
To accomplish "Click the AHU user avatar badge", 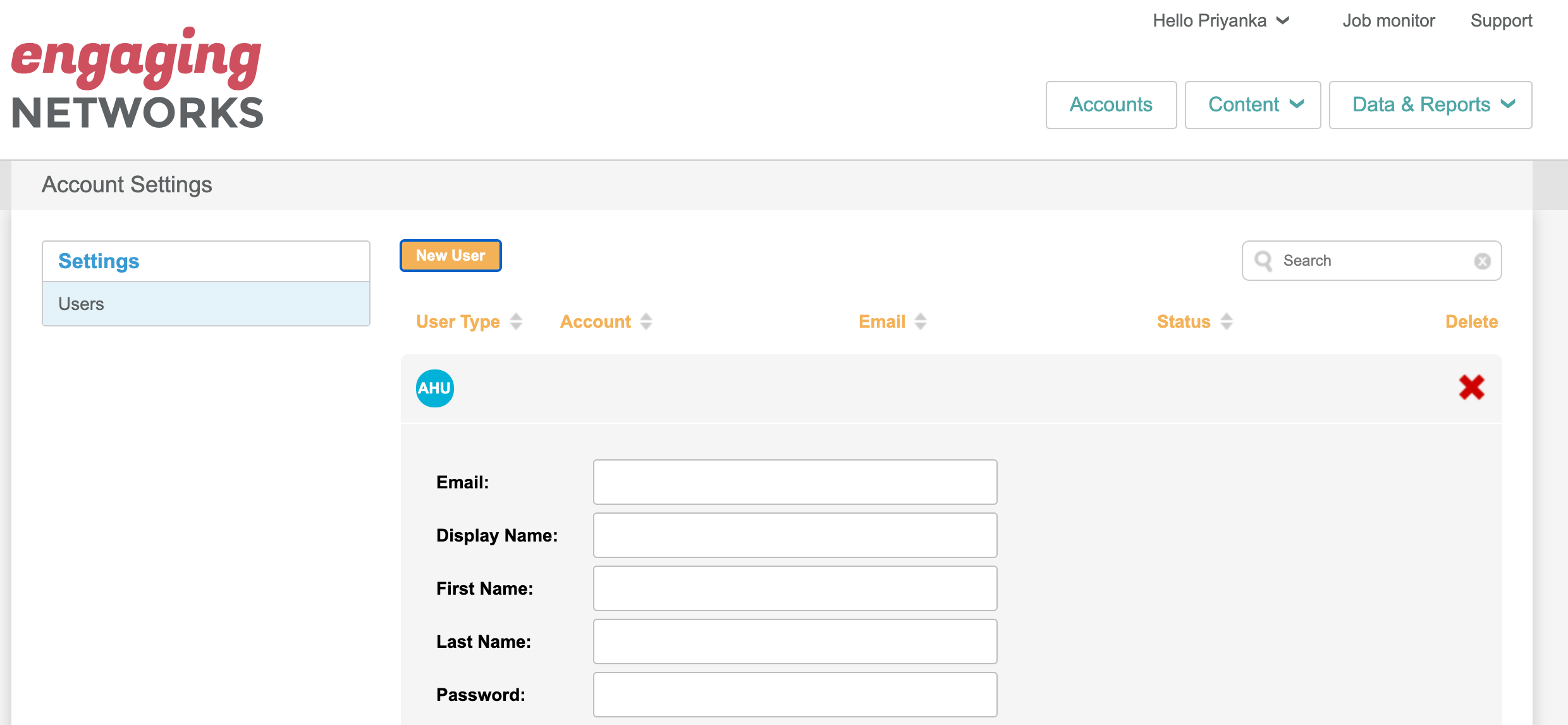I will point(434,388).
